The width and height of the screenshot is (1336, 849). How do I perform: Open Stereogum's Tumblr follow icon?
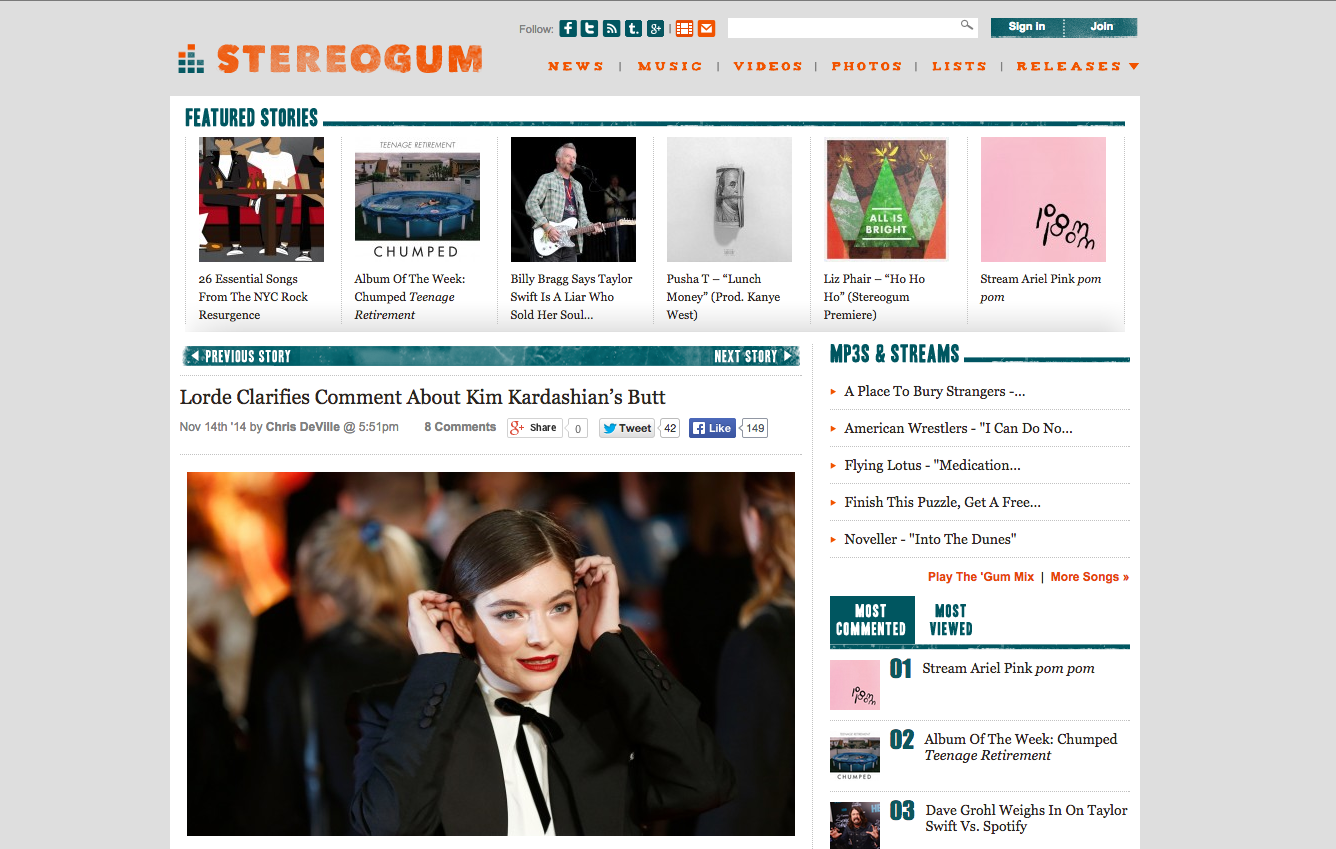coord(634,28)
